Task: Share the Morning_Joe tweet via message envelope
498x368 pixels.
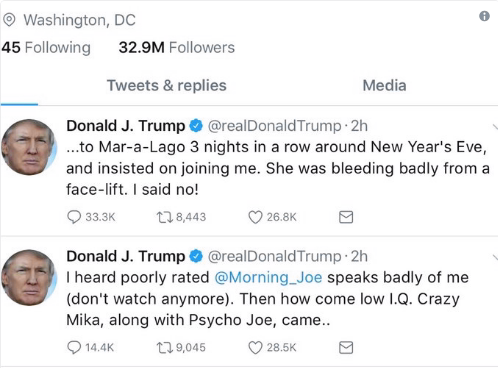Action: [346, 347]
